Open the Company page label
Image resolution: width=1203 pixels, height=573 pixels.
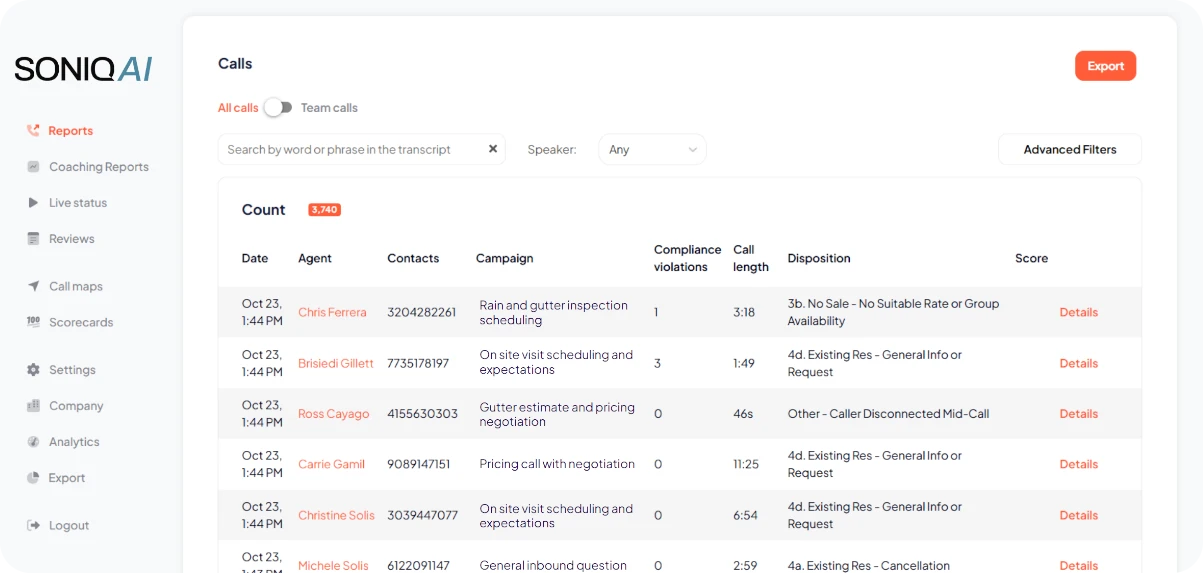76,405
